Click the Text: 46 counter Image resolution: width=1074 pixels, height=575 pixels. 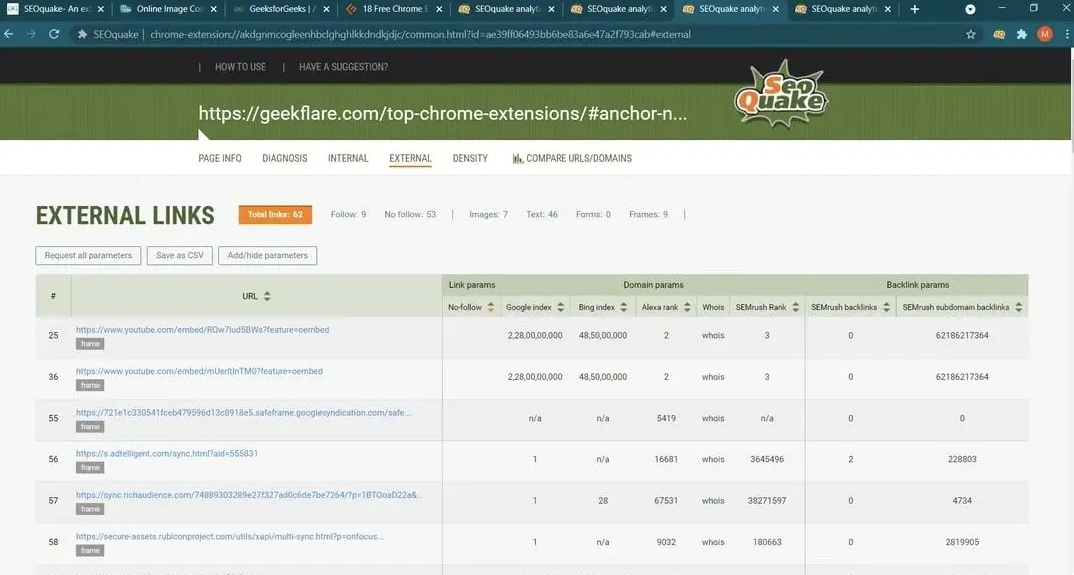tap(542, 215)
